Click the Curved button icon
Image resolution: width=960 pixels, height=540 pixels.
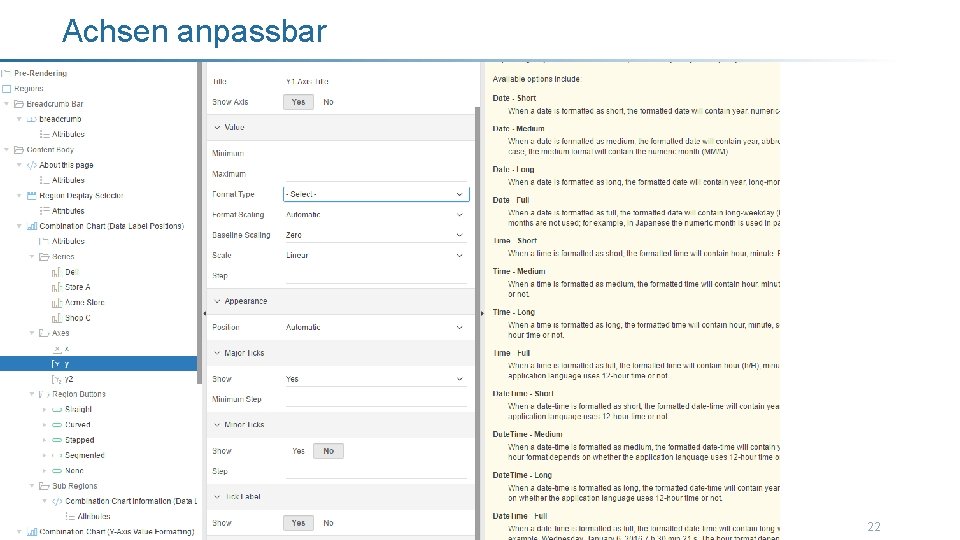pos(57,424)
